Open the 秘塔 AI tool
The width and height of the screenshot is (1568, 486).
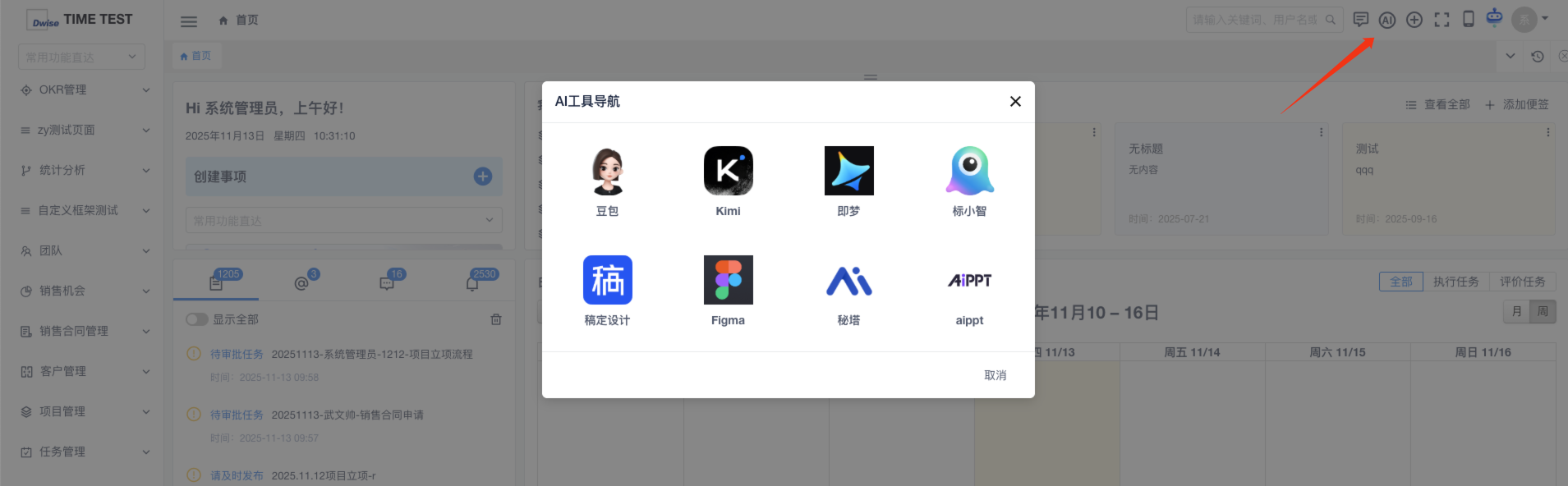pyautogui.click(x=848, y=281)
